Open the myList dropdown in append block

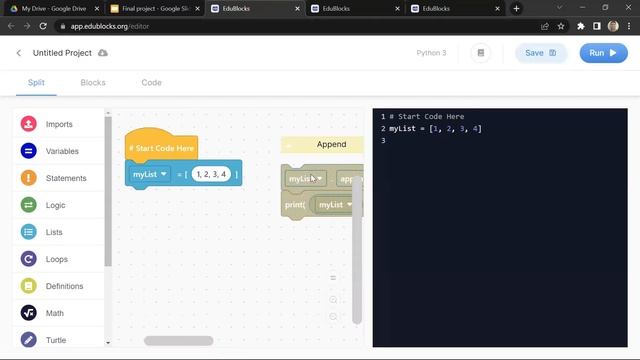click(x=306, y=179)
